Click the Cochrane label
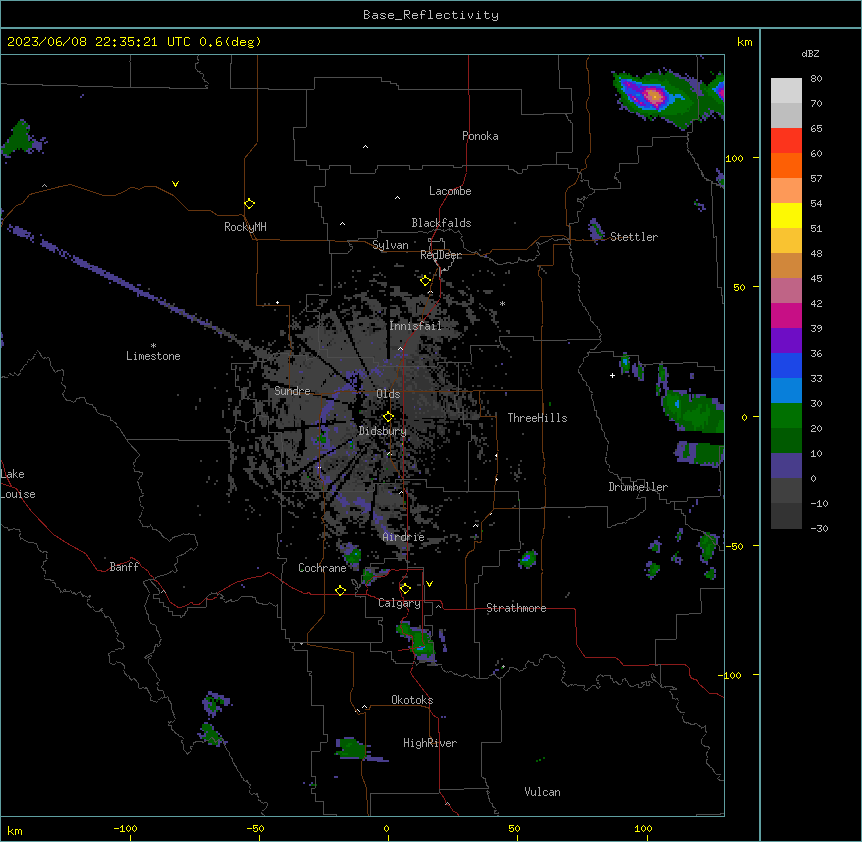The width and height of the screenshot is (862, 842). [x=322, y=568]
